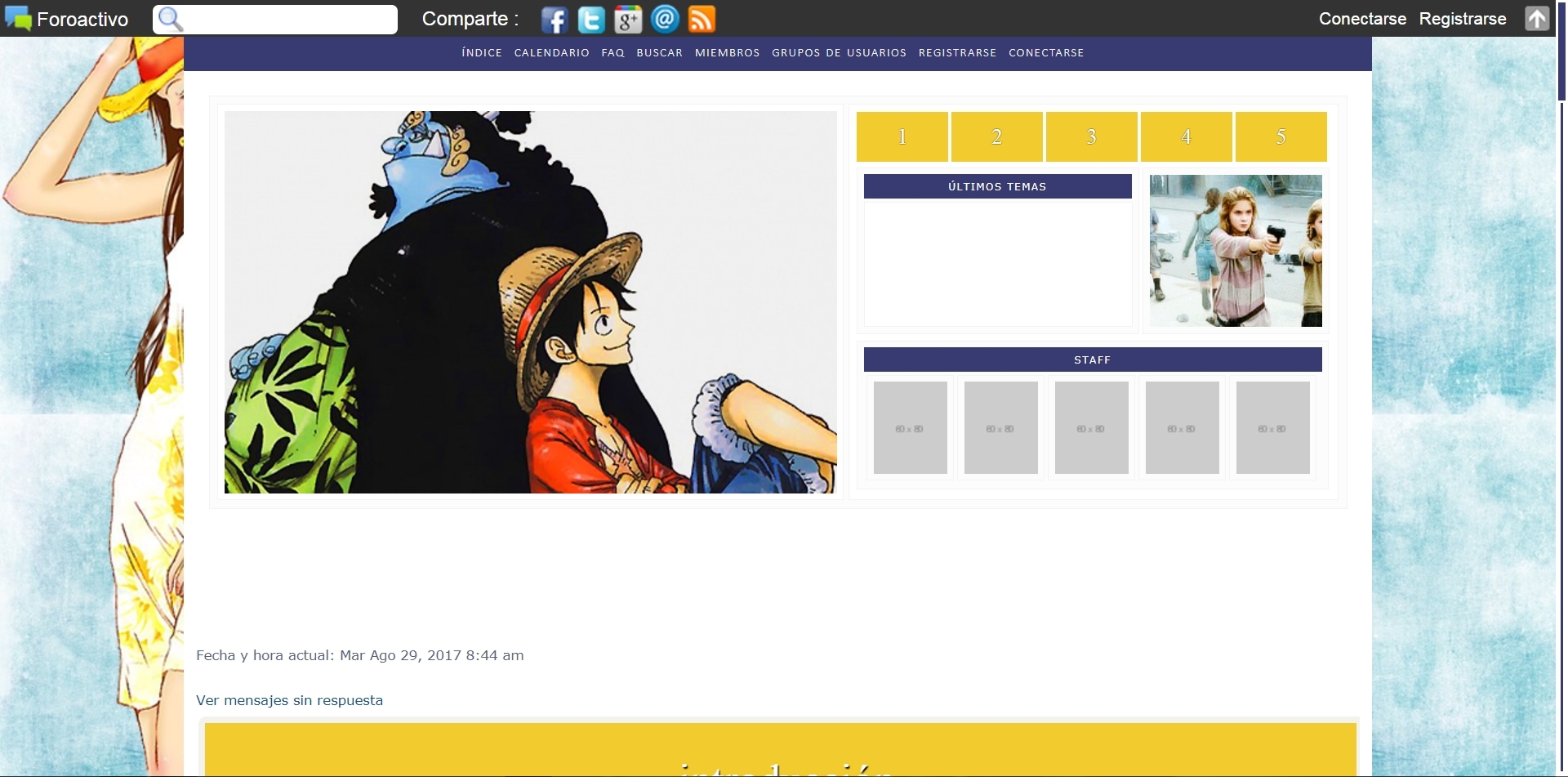Viewport: 1568px width, 777px height.
Task: Open the BUSCAR menu item
Action: pyautogui.click(x=660, y=52)
